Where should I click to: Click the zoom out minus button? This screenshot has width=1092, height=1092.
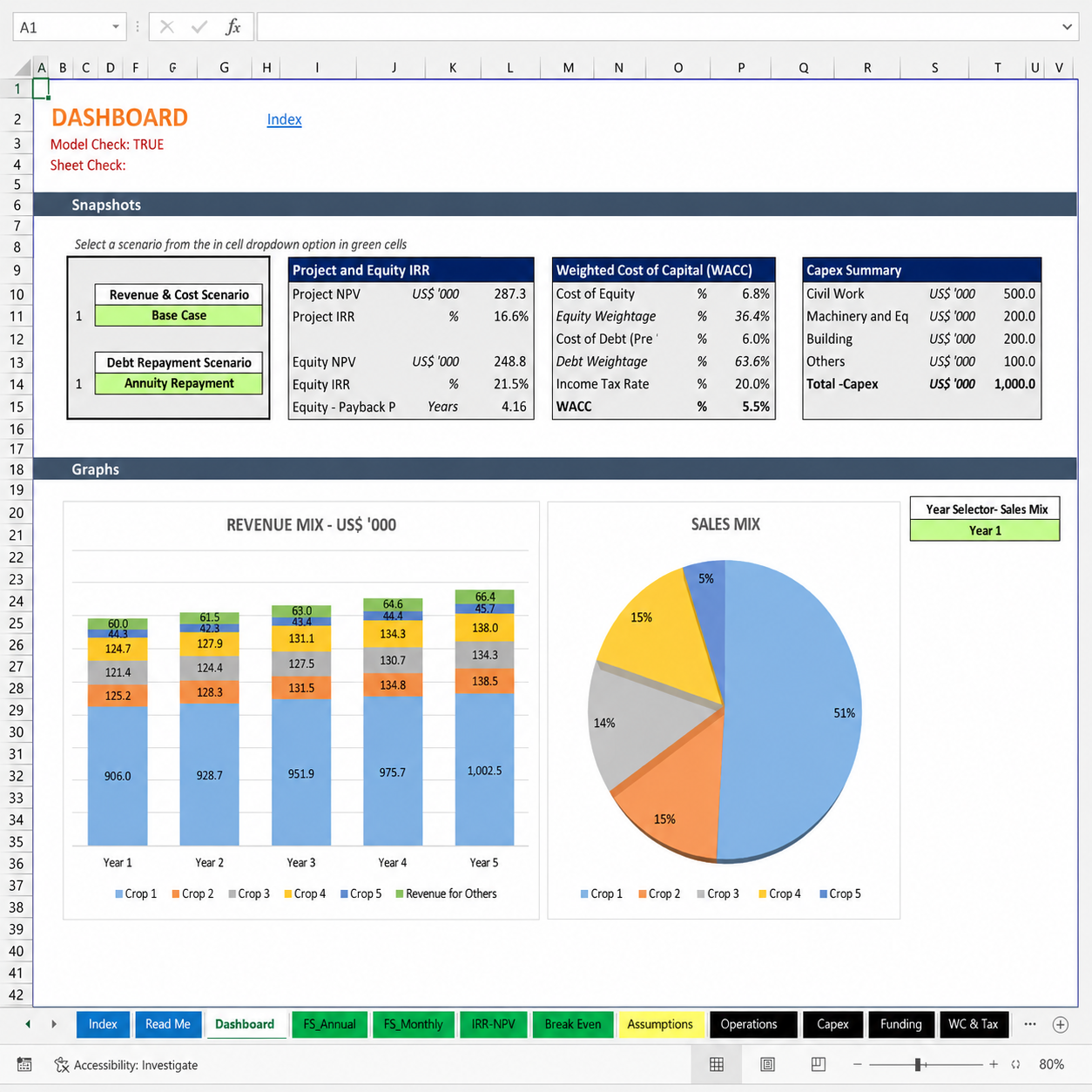click(857, 1064)
